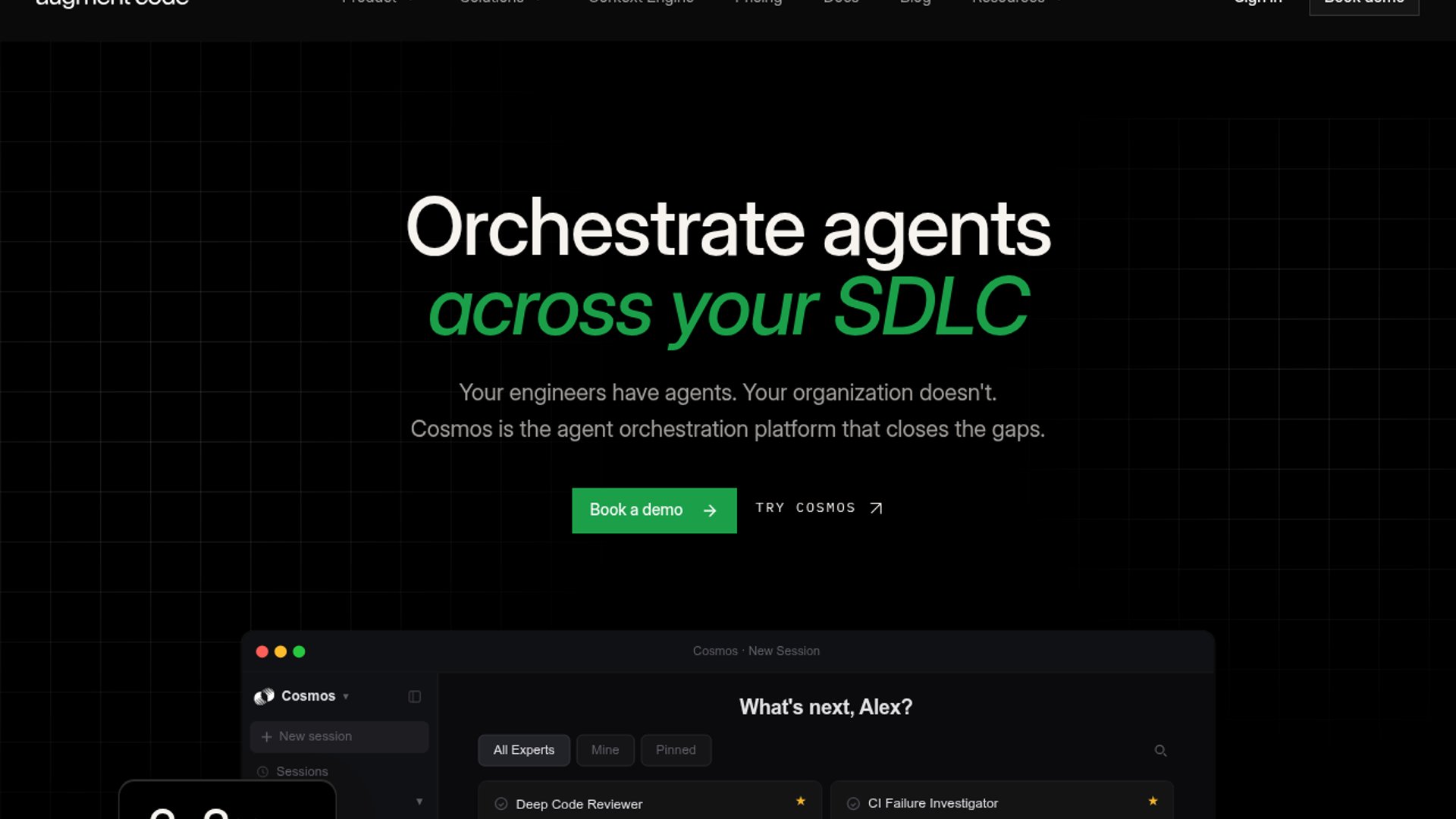Viewport: 1456px width, 819px height.
Task: Start a New session from the sidebar
Action: [339, 736]
